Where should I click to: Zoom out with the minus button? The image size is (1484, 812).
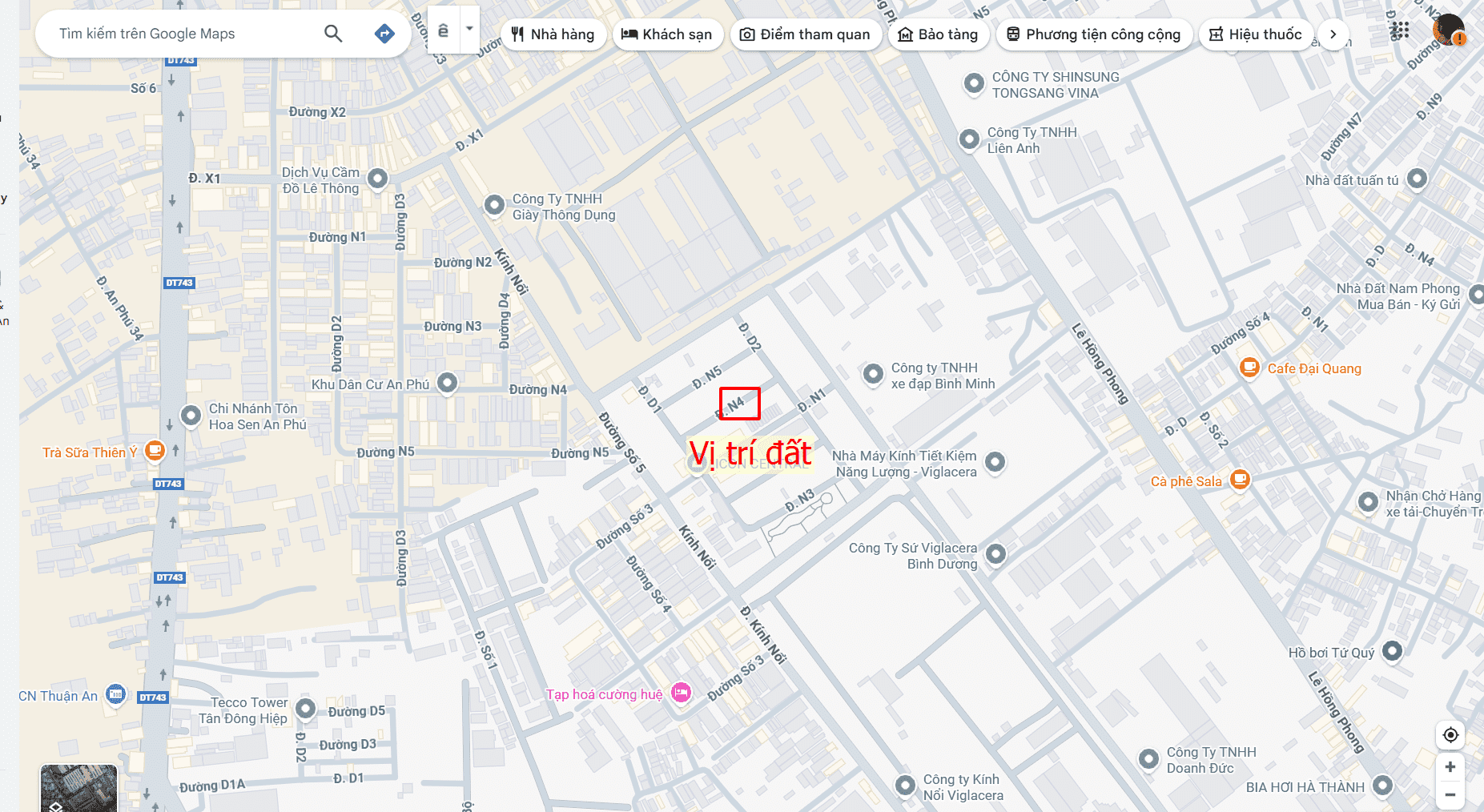[1450, 795]
